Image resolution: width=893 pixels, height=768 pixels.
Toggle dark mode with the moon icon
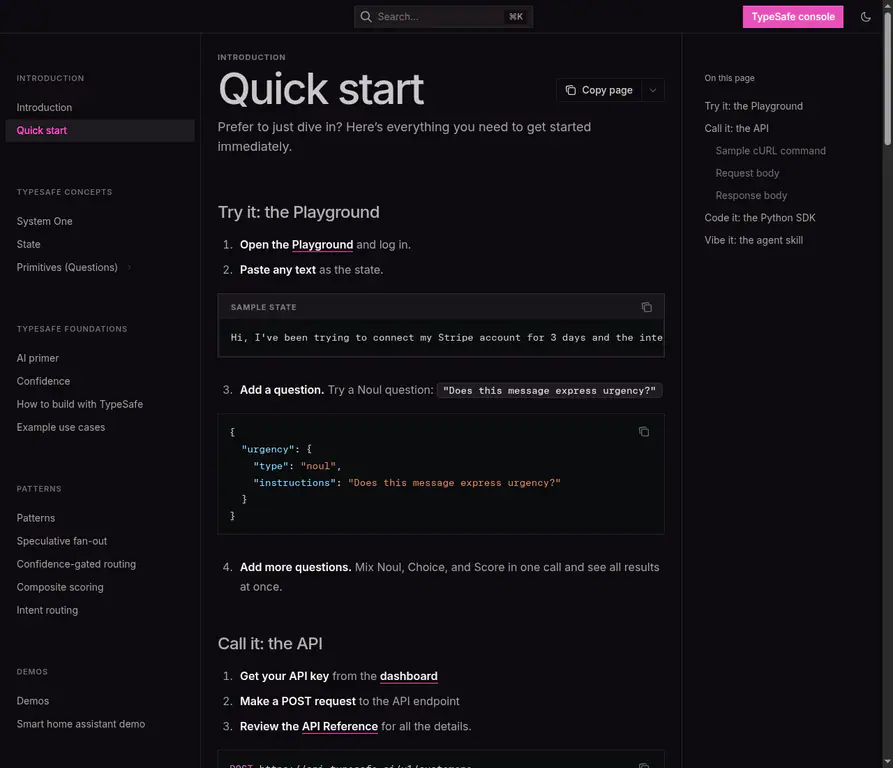[x=866, y=17]
